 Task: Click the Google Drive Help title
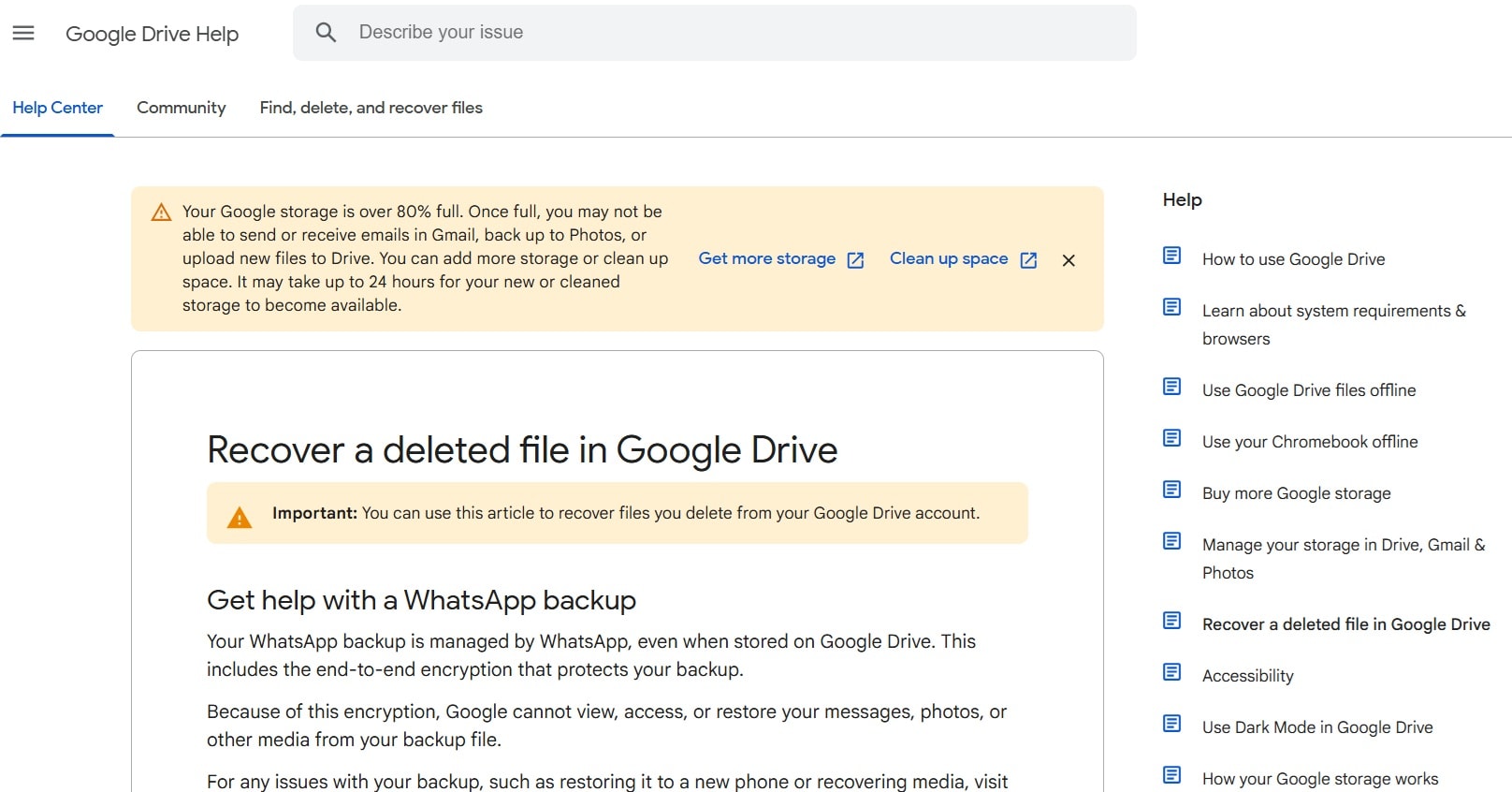tap(152, 34)
